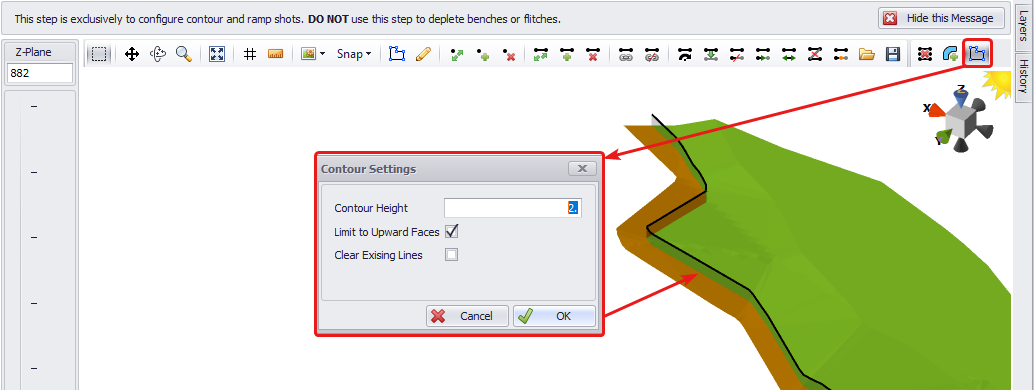
Task: Click the Hide this Message button
Action: [x=941, y=18]
